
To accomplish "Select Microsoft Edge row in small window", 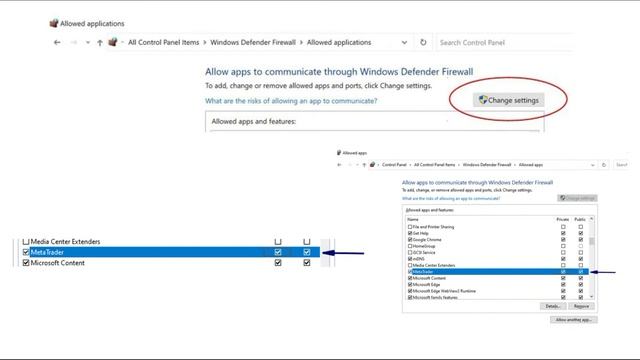I will coord(427,284).
